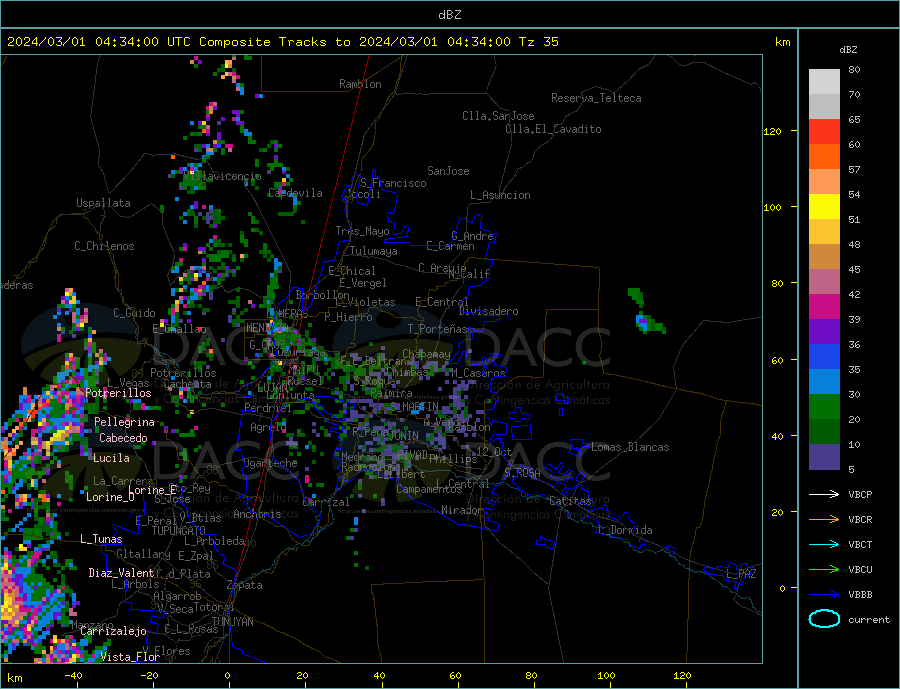Click the Pellegrina place label
This screenshot has width=900, height=689.
click(x=125, y=422)
